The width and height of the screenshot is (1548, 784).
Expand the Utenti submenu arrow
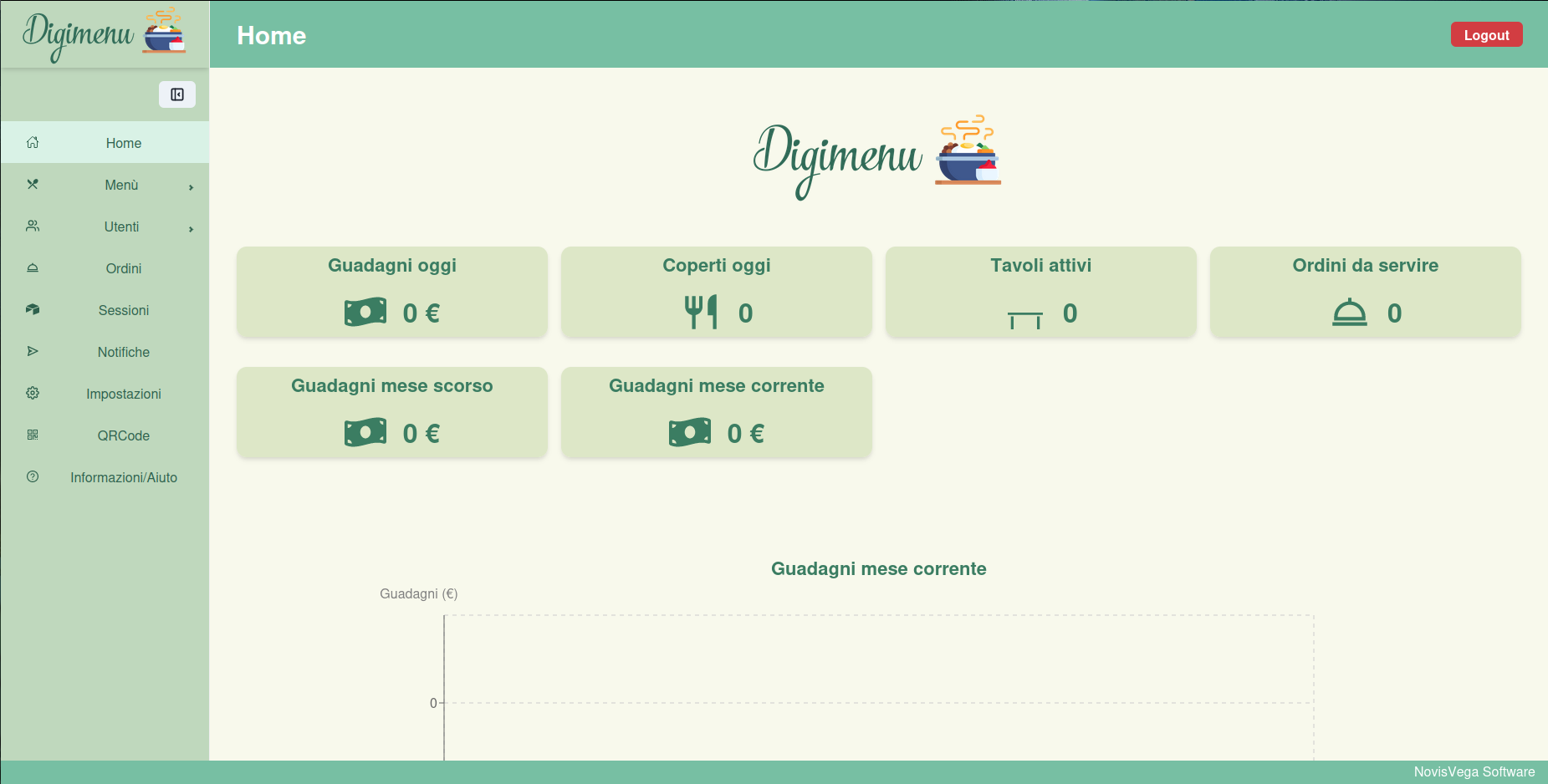191,228
